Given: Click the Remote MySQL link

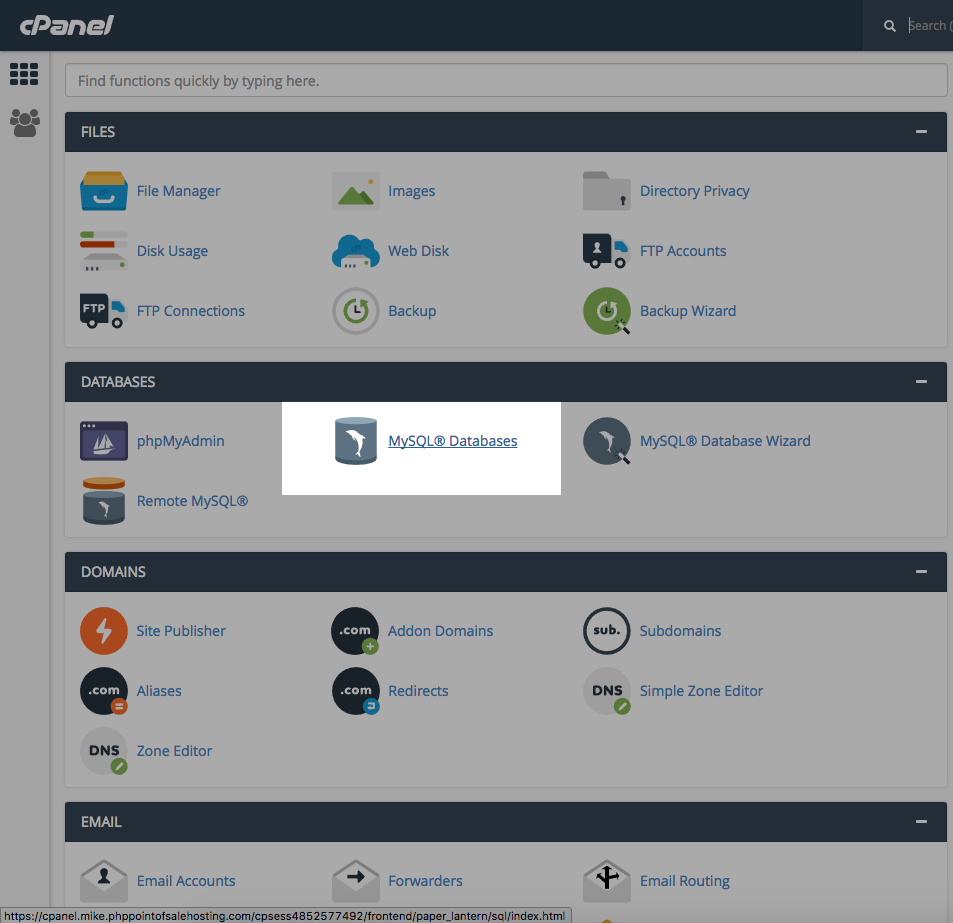Looking at the screenshot, I should [x=192, y=501].
